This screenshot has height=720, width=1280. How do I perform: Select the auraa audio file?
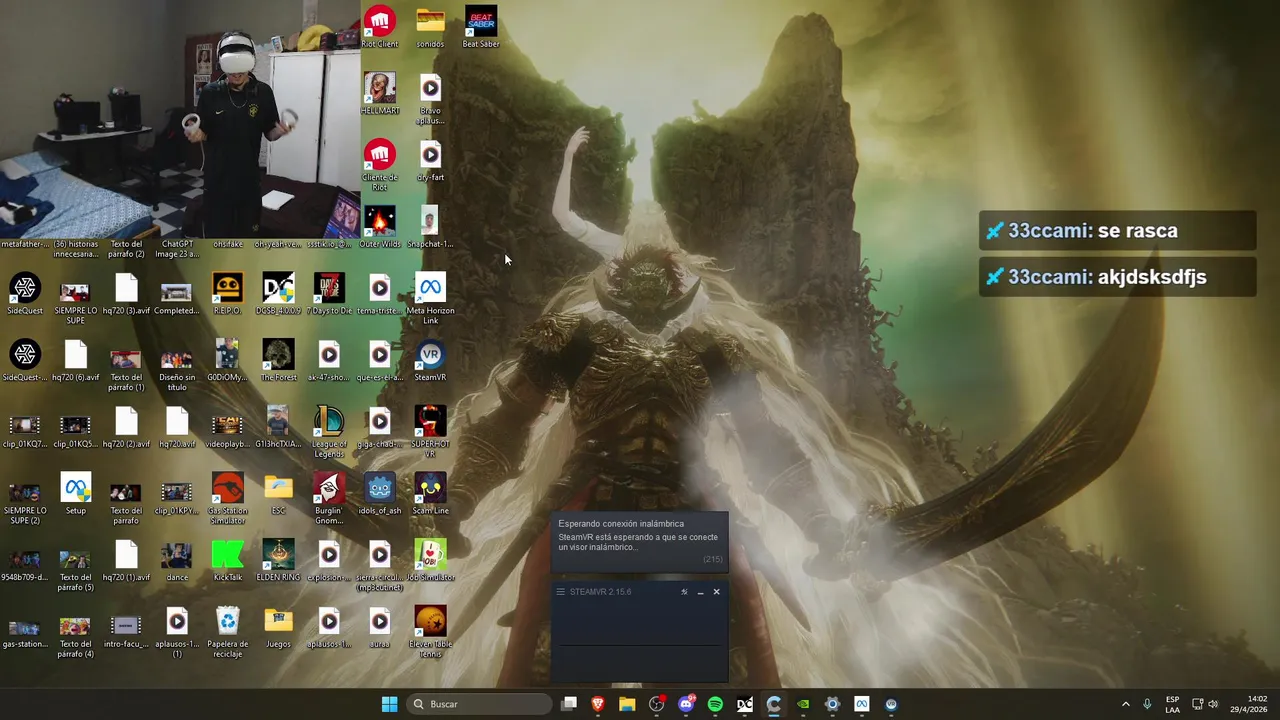379,627
